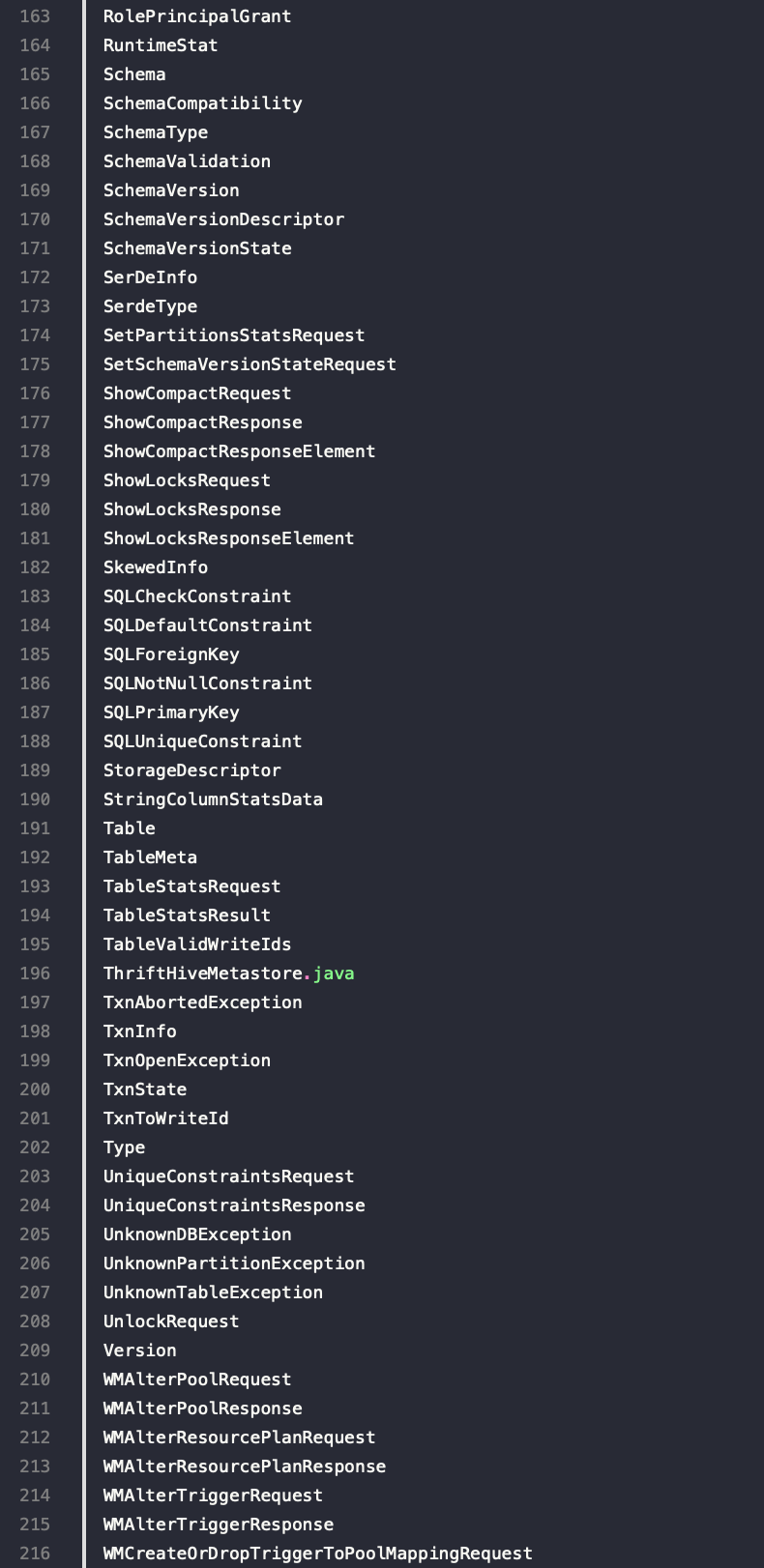Select the ShowLocksResponseElement entry
Viewport: 764px width, 1568px height.
pos(229,538)
